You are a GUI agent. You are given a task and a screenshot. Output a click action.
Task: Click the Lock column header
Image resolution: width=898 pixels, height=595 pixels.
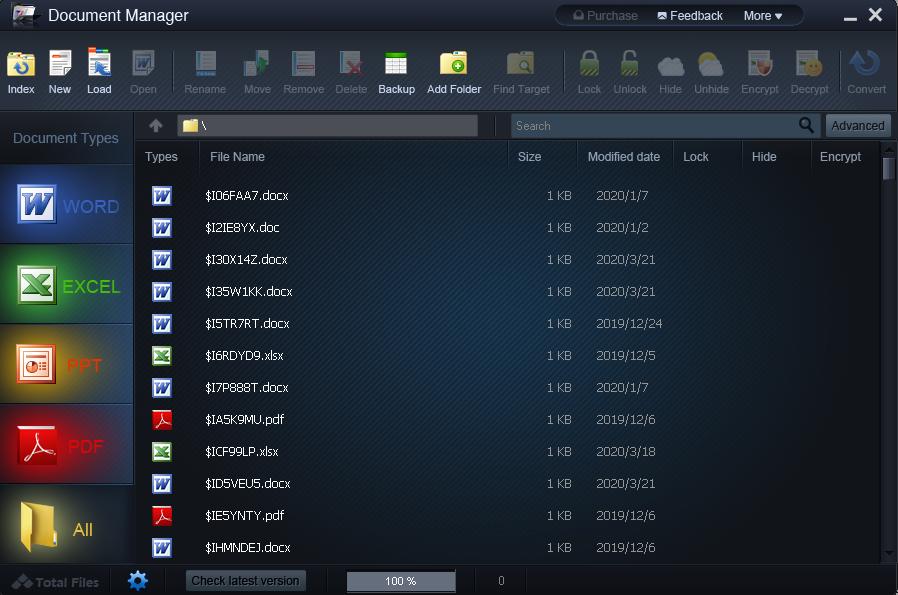[x=695, y=157]
